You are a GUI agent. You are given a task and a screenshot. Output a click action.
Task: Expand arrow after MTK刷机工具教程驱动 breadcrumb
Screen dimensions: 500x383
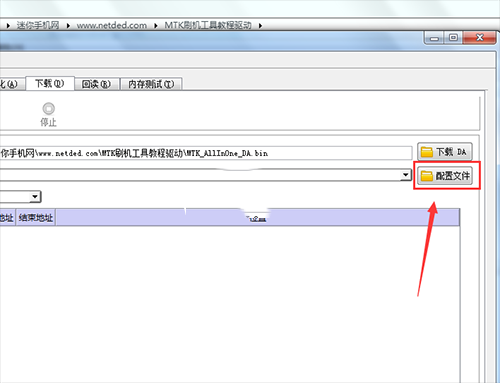click(260, 25)
